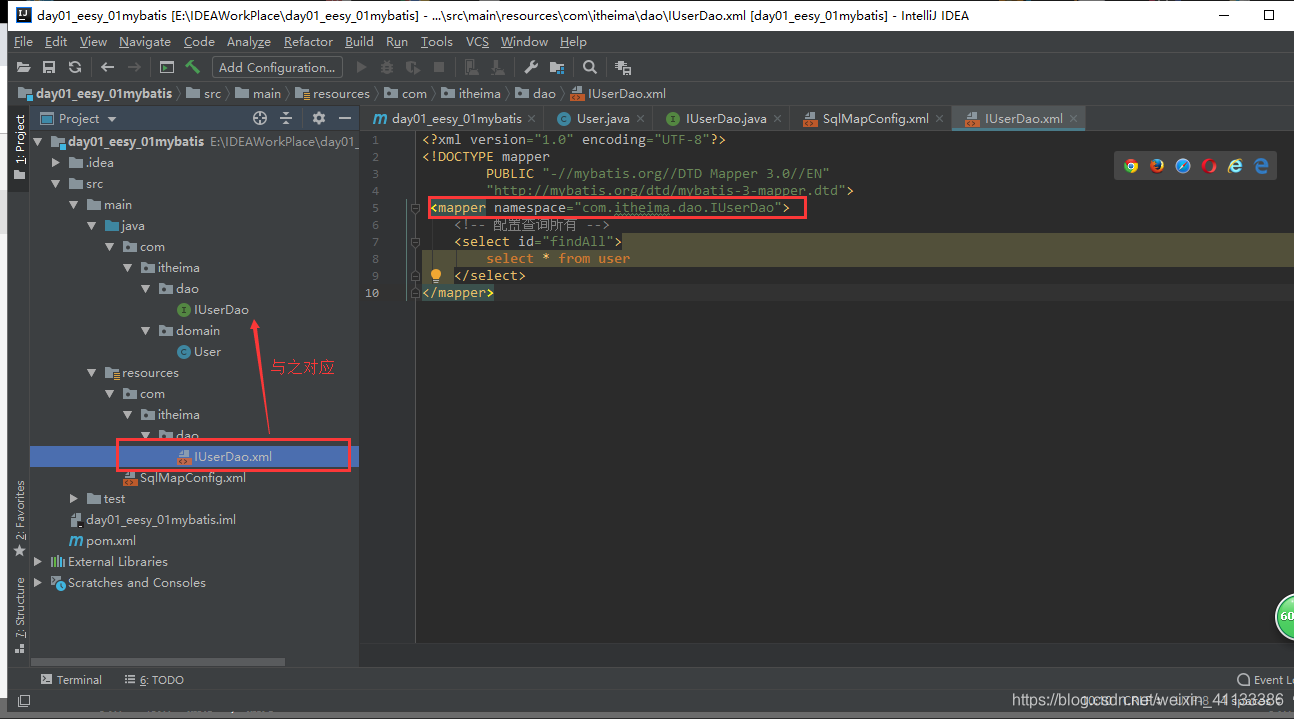Click the Project panel horizontal scrollbar

pyautogui.click(x=157, y=661)
